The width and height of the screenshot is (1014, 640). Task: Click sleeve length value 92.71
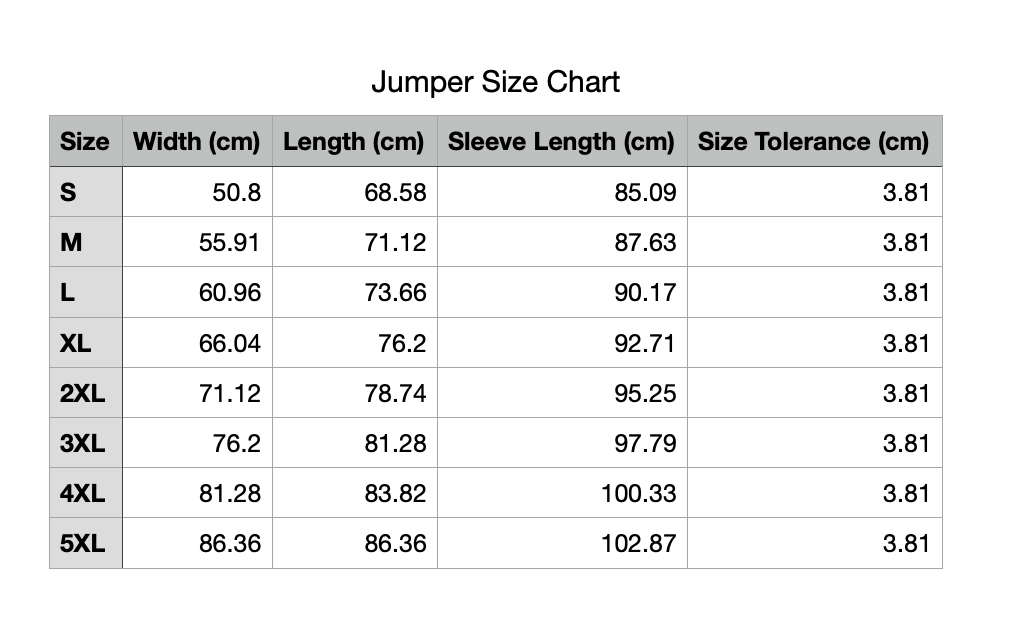coord(645,343)
